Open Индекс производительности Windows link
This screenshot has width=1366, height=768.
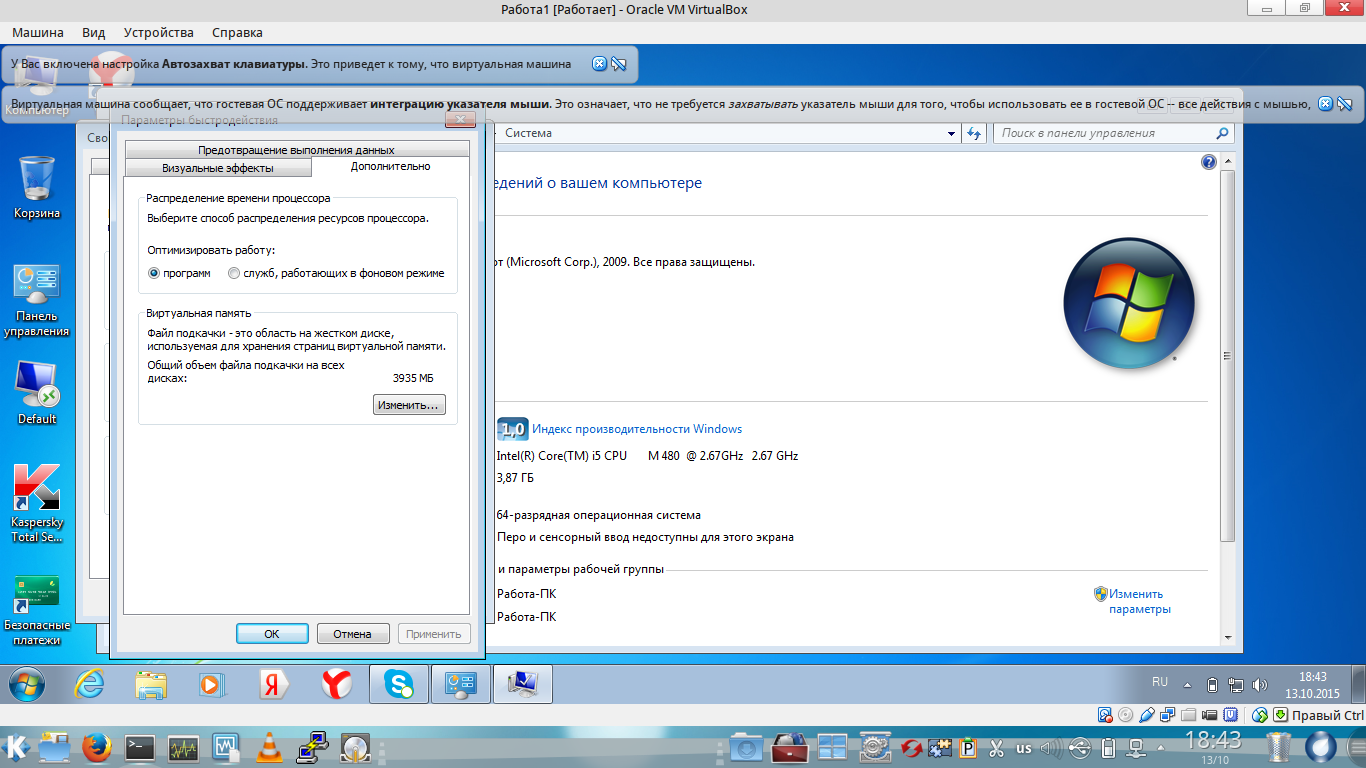click(637, 429)
